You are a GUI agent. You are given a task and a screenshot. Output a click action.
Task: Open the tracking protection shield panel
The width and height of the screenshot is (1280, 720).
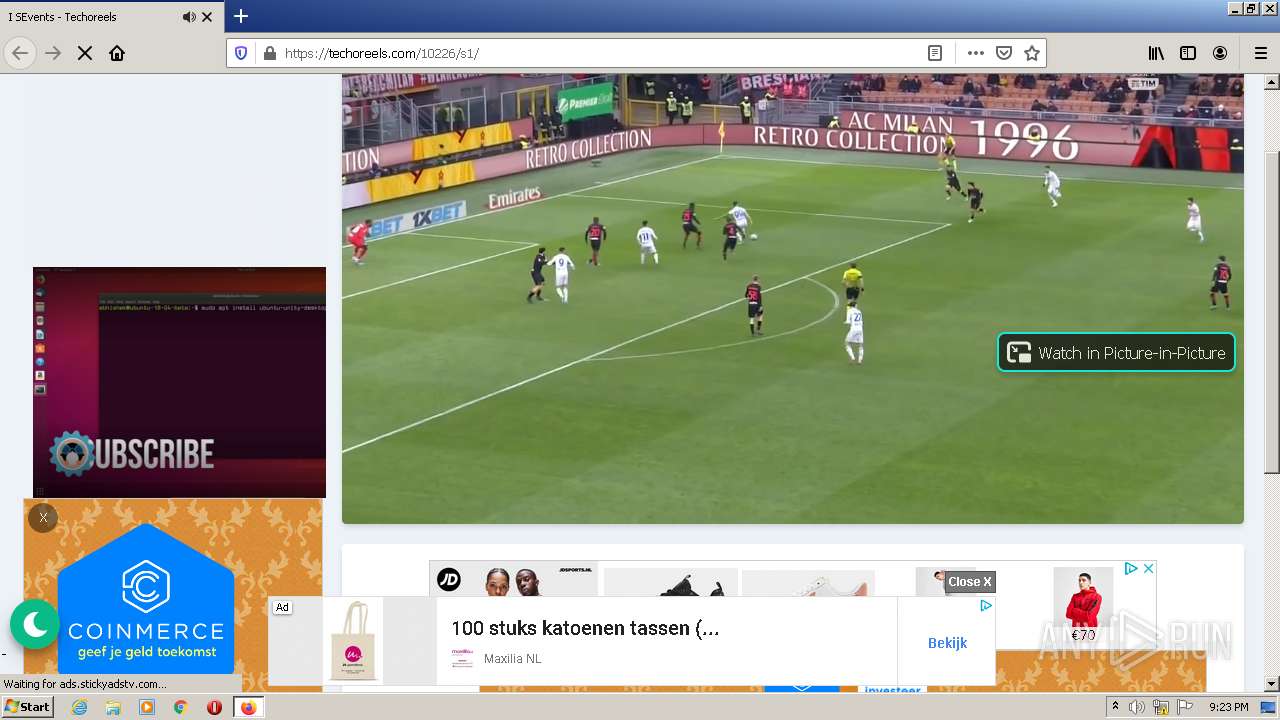click(241, 53)
